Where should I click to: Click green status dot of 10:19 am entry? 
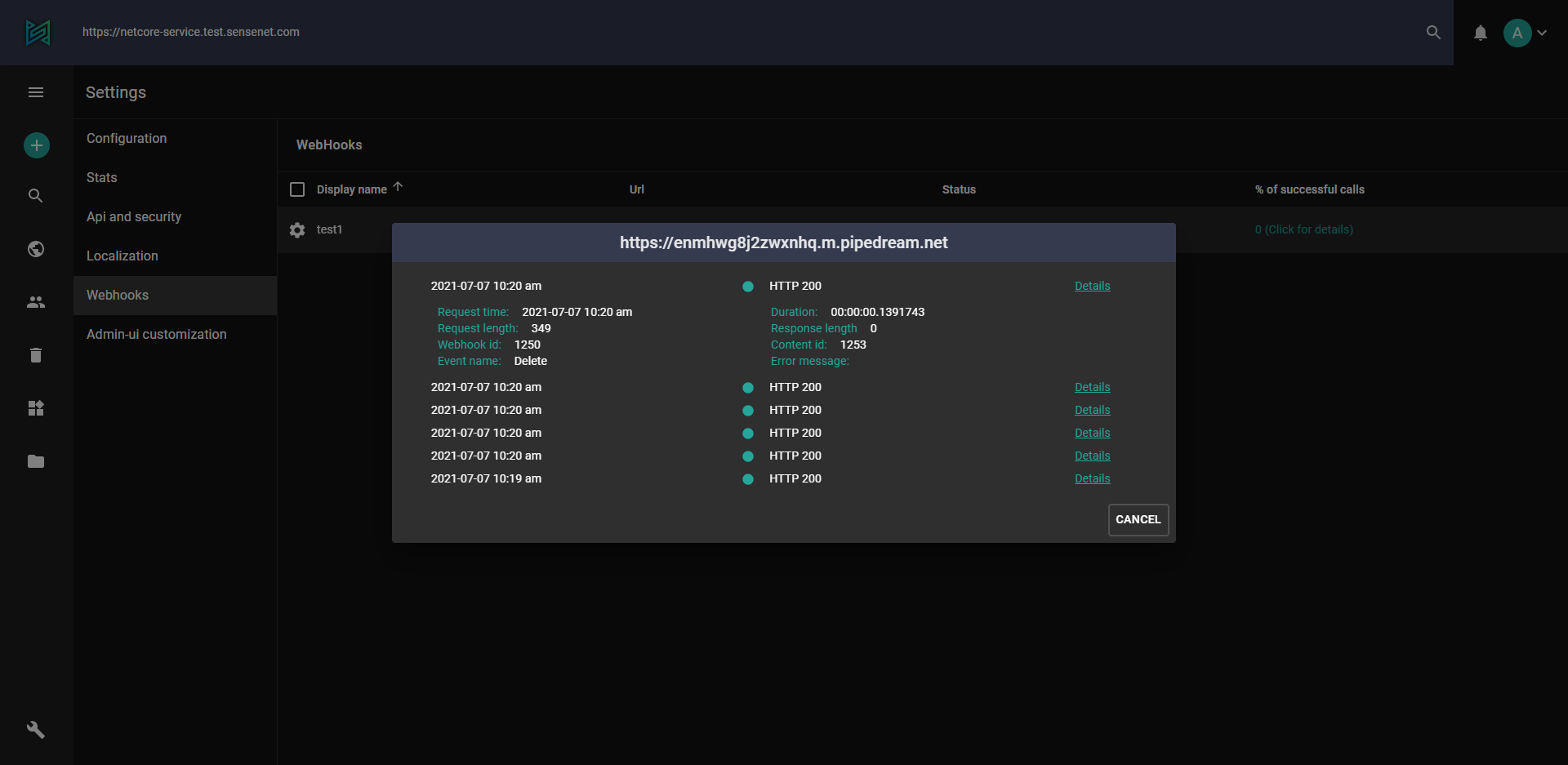coord(748,479)
